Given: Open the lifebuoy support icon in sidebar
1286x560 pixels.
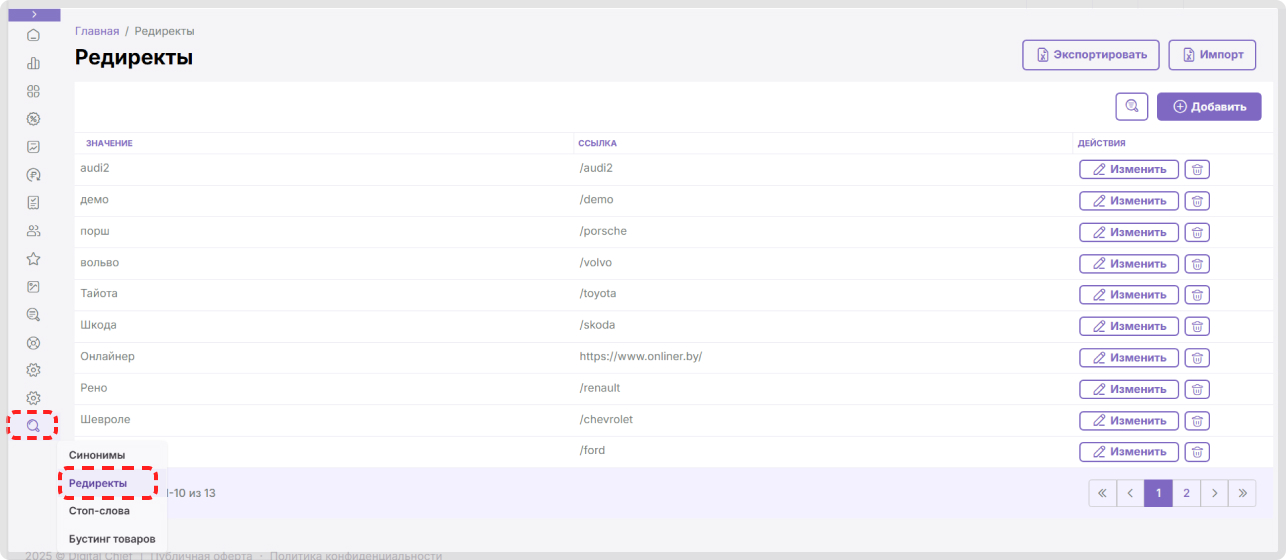Looking at the screenshot, I should coord(33,343).
